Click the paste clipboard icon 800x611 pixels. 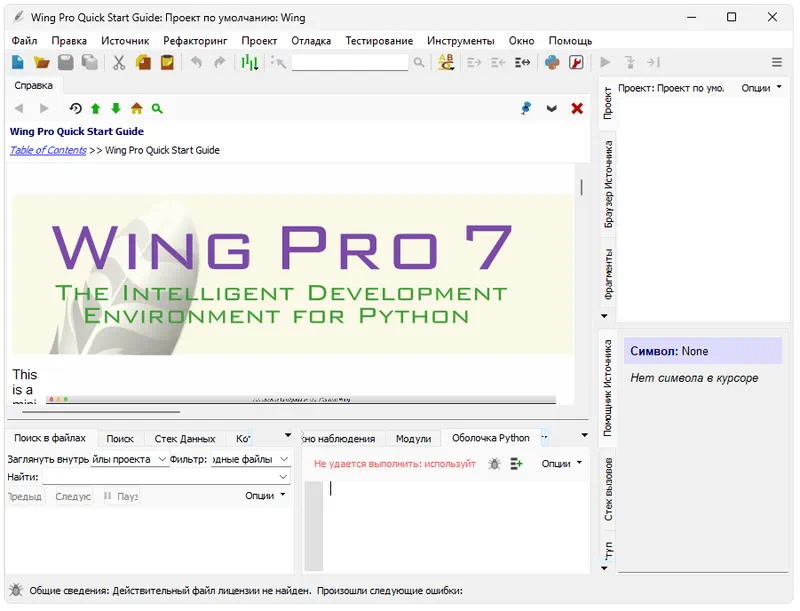[x=167, y=62]
